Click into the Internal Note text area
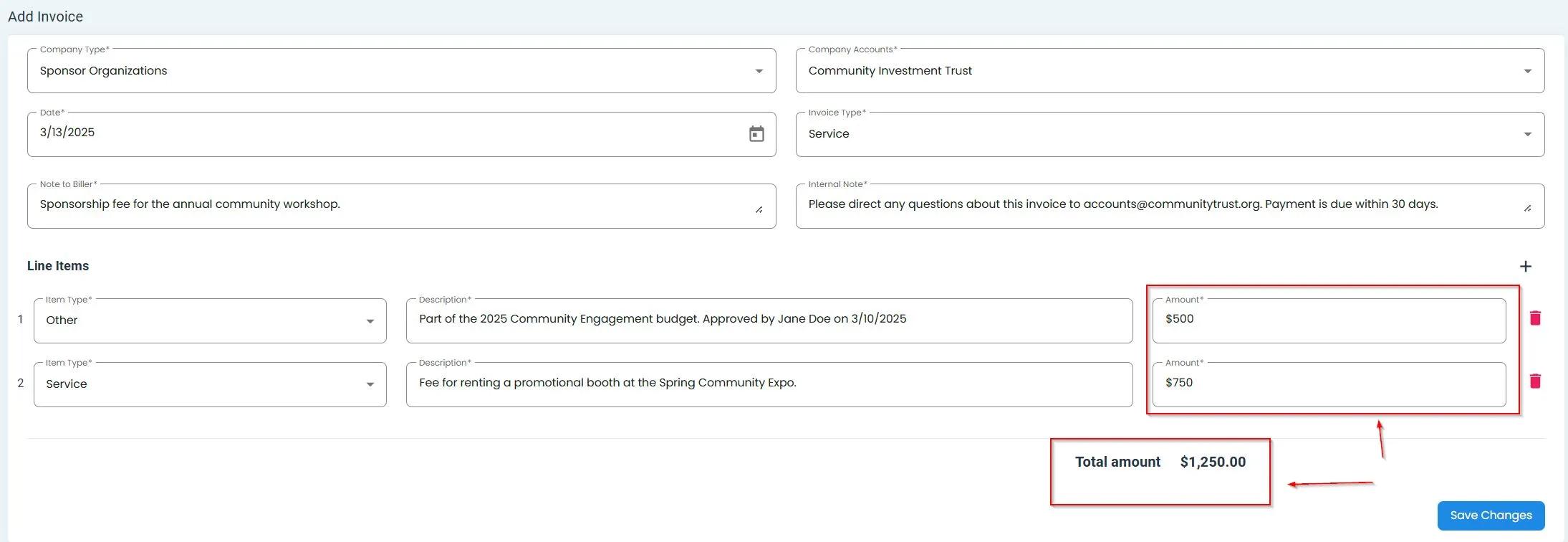This screenshot has height=542, width=1568. click(x=1160, y=205)
